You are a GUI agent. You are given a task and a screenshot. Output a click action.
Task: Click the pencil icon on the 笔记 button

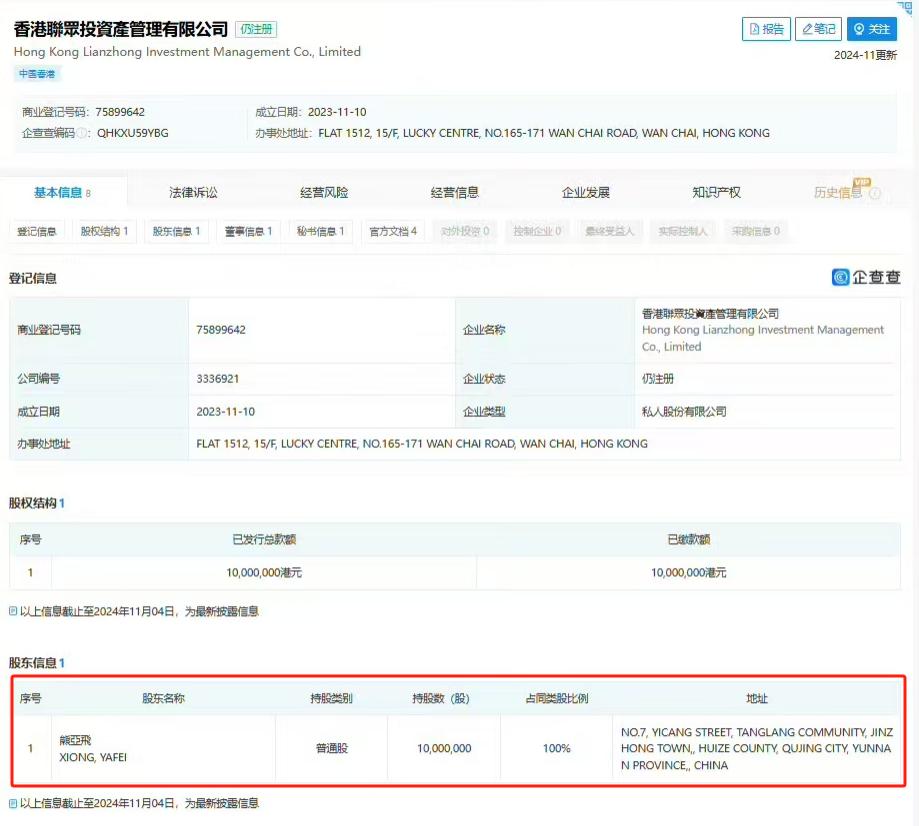[x=806, y=28]
